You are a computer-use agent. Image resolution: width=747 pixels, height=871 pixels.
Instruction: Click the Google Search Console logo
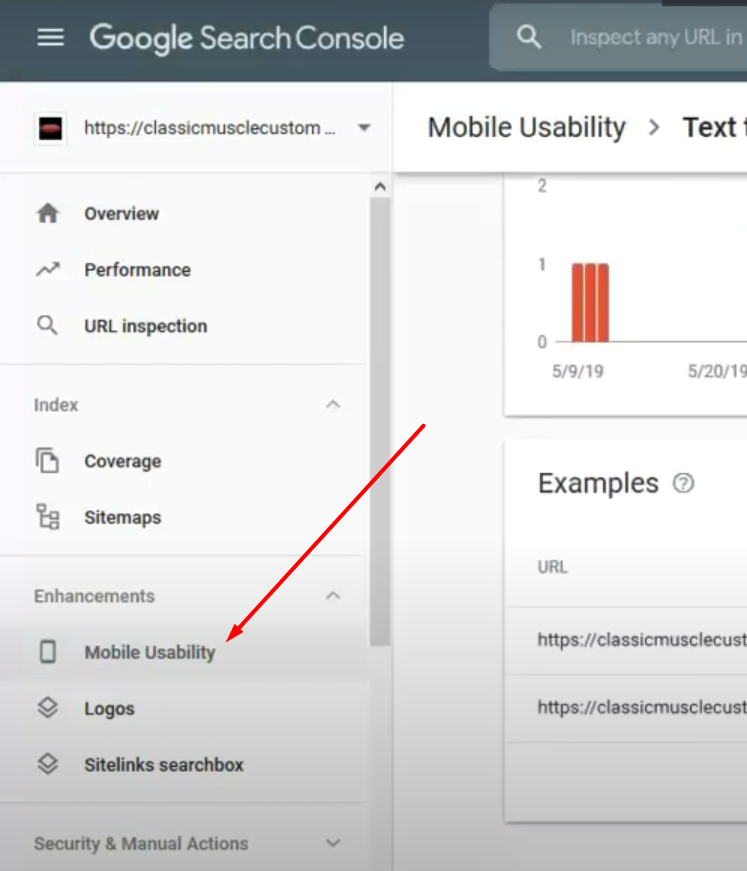(x=247, y=38)
